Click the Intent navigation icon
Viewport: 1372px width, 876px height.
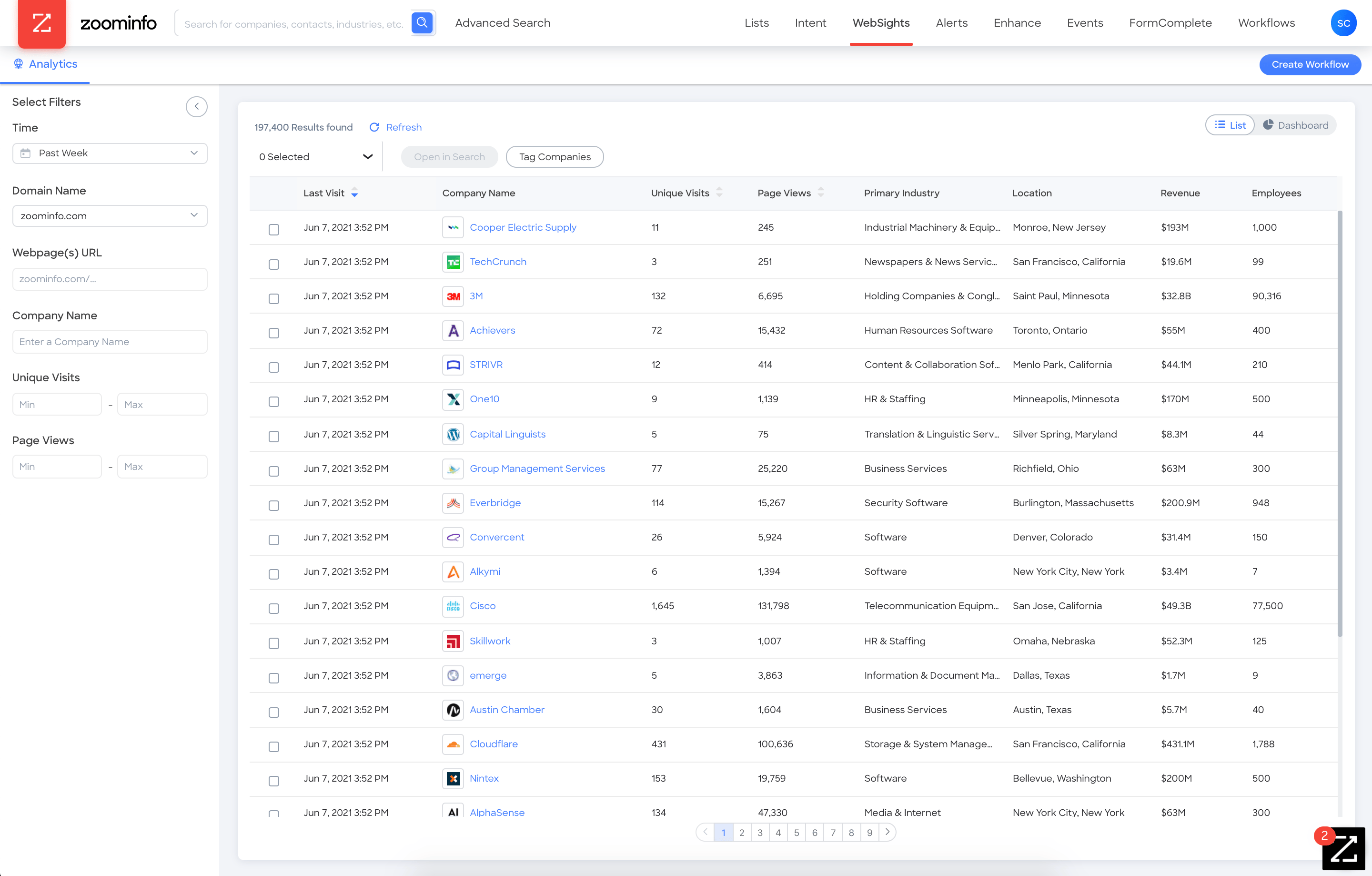[x=811, y=22]
